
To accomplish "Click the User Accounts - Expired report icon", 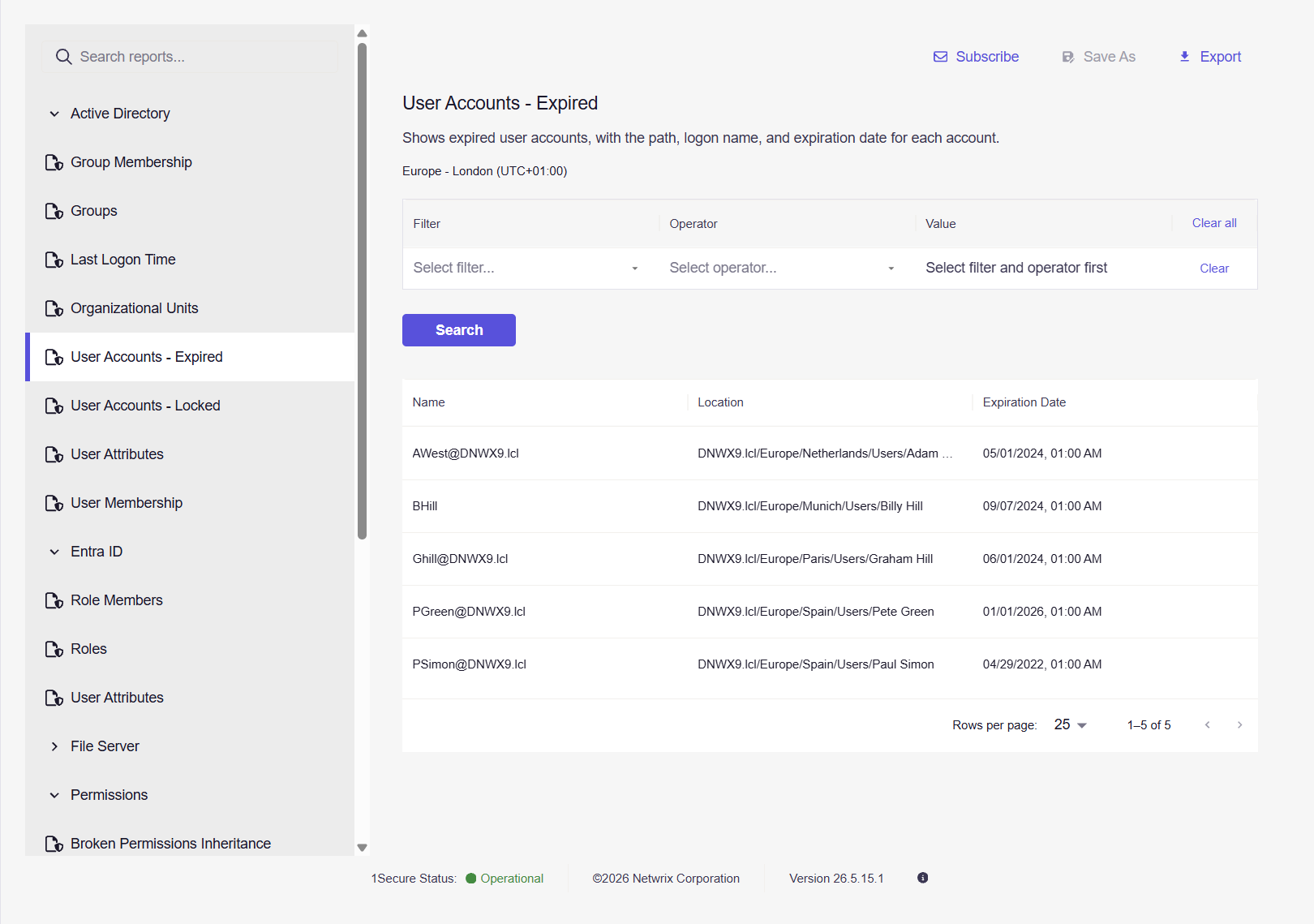I will (x=54, y=357).
